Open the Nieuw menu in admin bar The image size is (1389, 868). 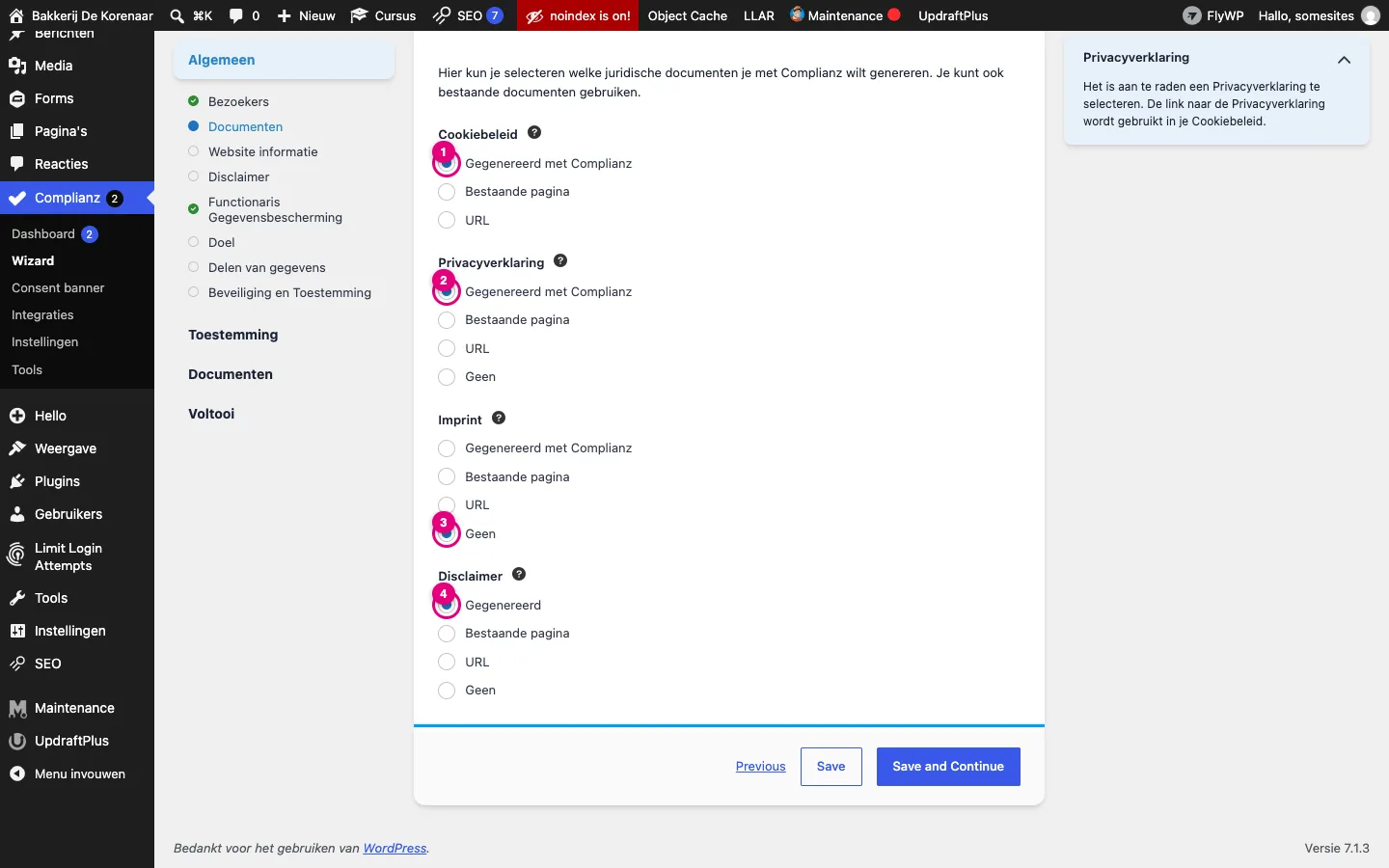(x=306, y=15)
